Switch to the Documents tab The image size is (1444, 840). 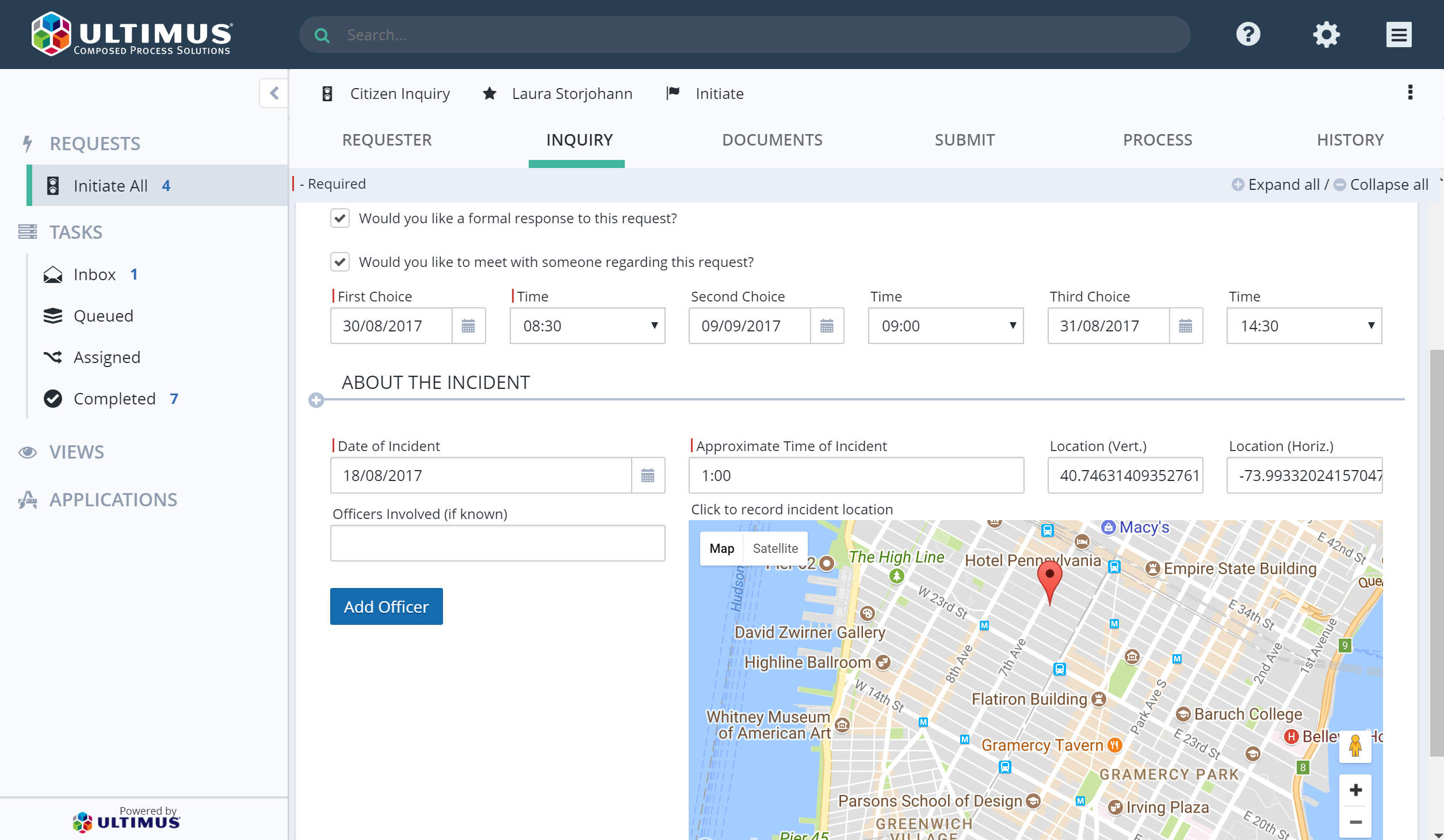[772, 140]
